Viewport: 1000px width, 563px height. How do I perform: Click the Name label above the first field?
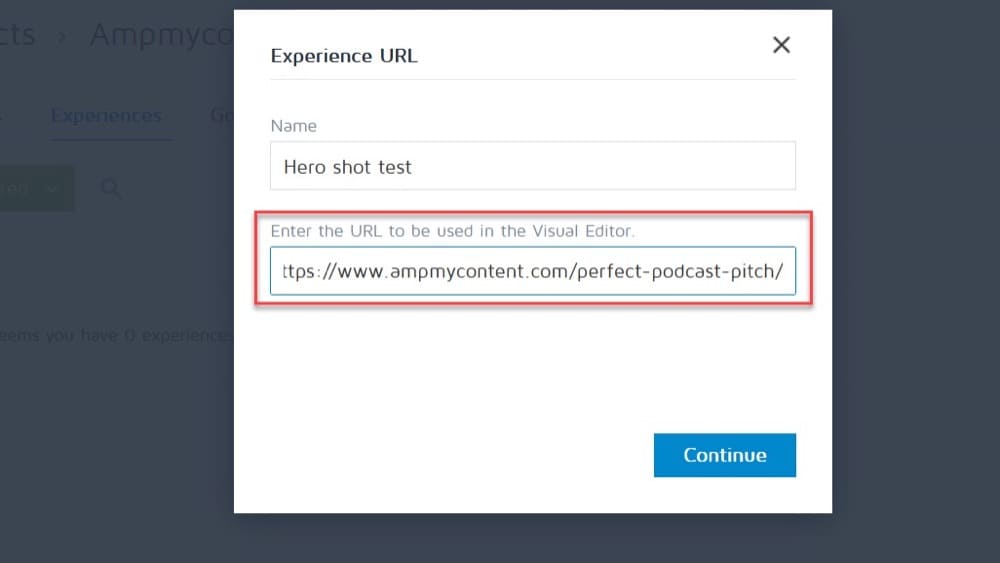tap(293, 126)
